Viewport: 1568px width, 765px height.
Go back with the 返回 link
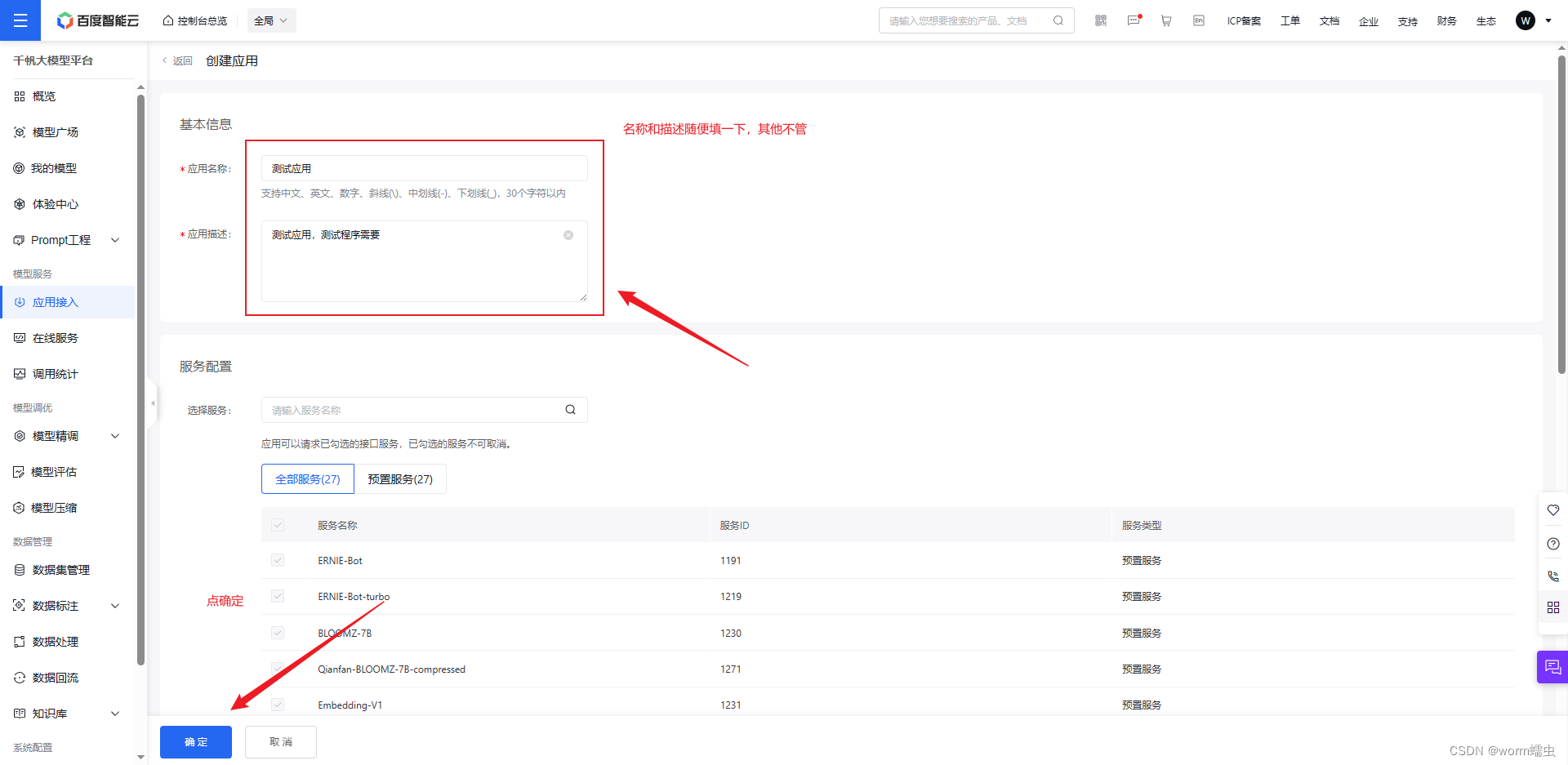tap(177, 61)
